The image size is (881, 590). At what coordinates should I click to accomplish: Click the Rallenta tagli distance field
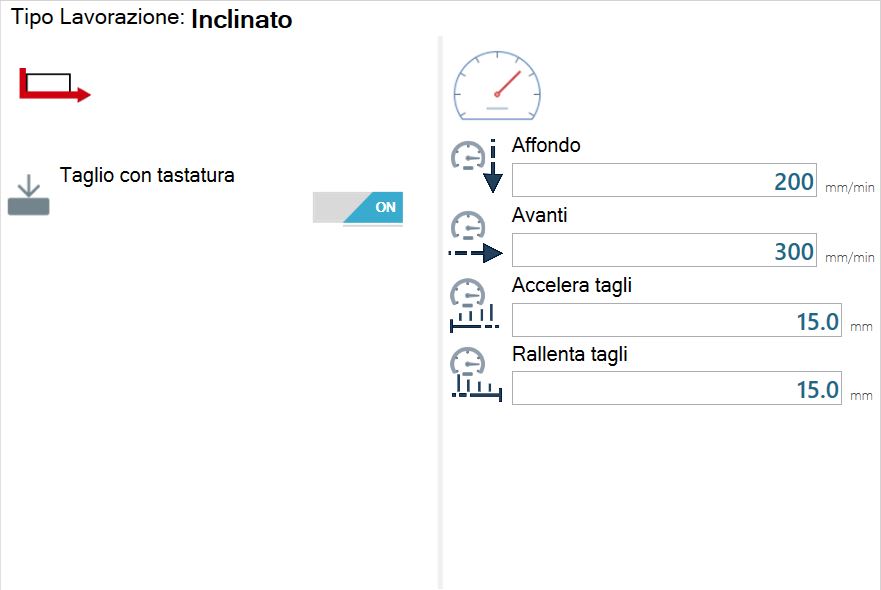click(x=676, y=388)
